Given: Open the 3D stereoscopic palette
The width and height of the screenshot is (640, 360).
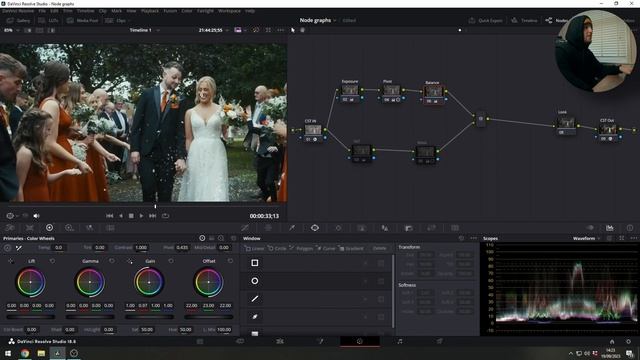Looking at the screenshot, I should [x=455, y=228].
